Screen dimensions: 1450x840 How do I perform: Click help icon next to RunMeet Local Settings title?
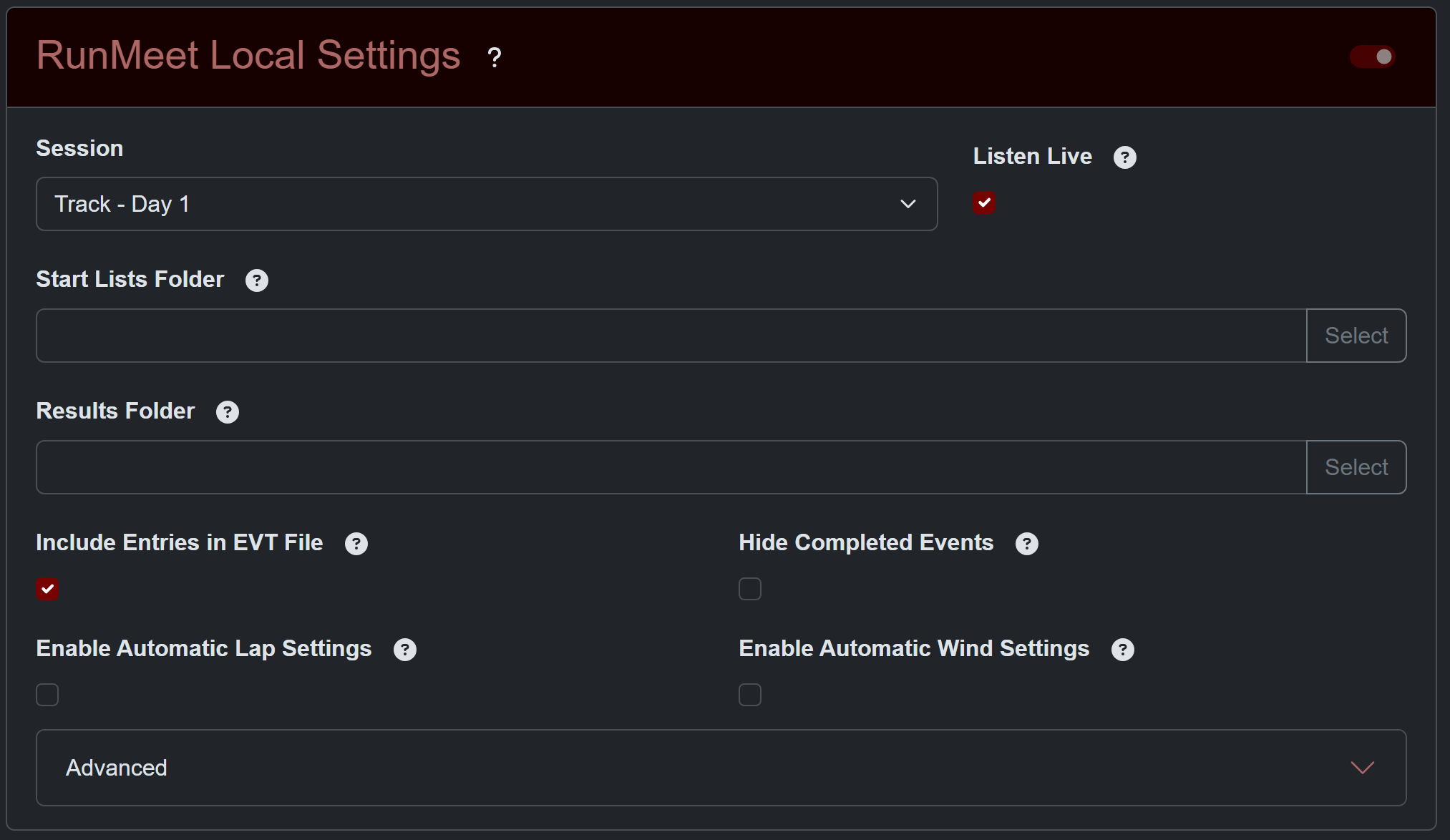pos(494,57)
